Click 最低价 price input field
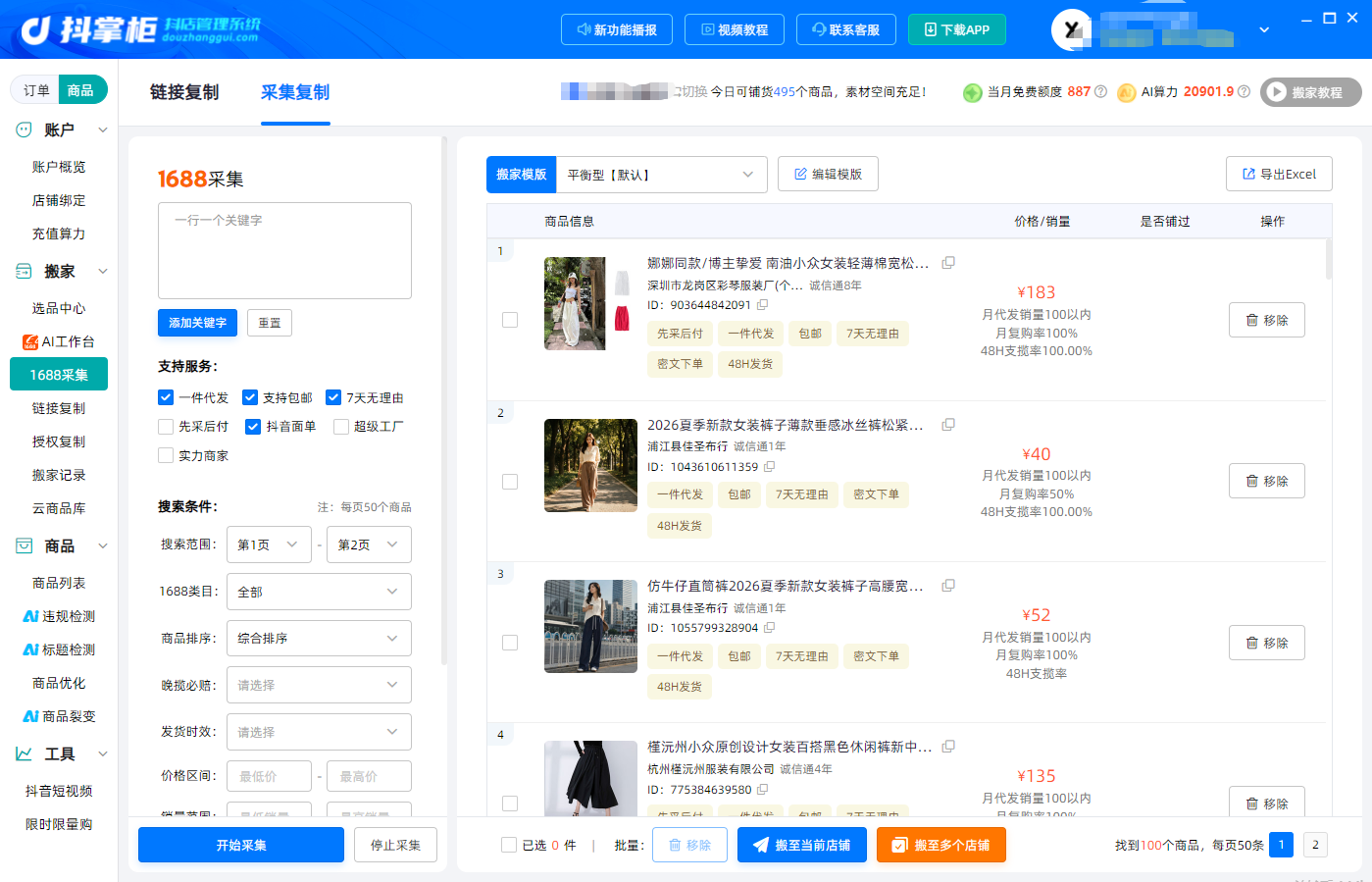 tap(269, 776)
